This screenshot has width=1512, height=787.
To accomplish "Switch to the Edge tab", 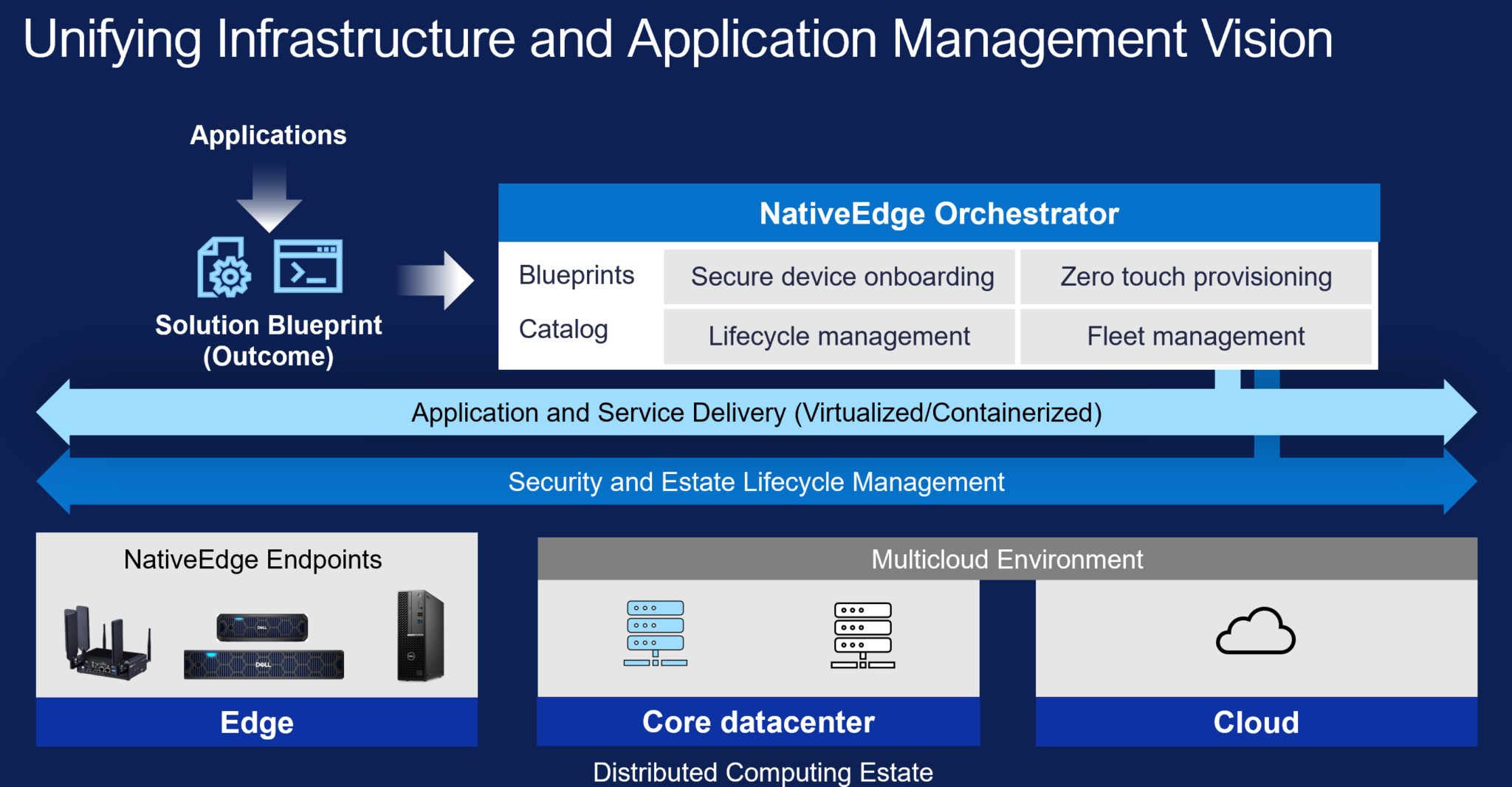I will (x=256, y=722).
